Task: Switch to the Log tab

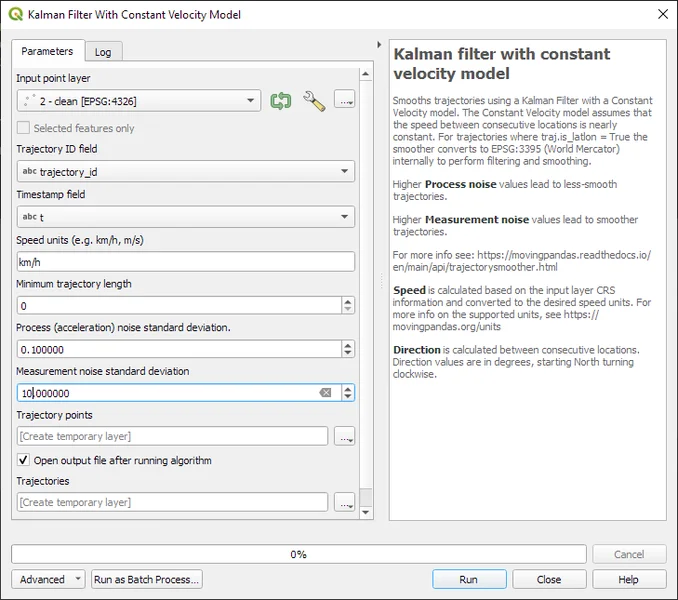Action: tap(103, 52)
